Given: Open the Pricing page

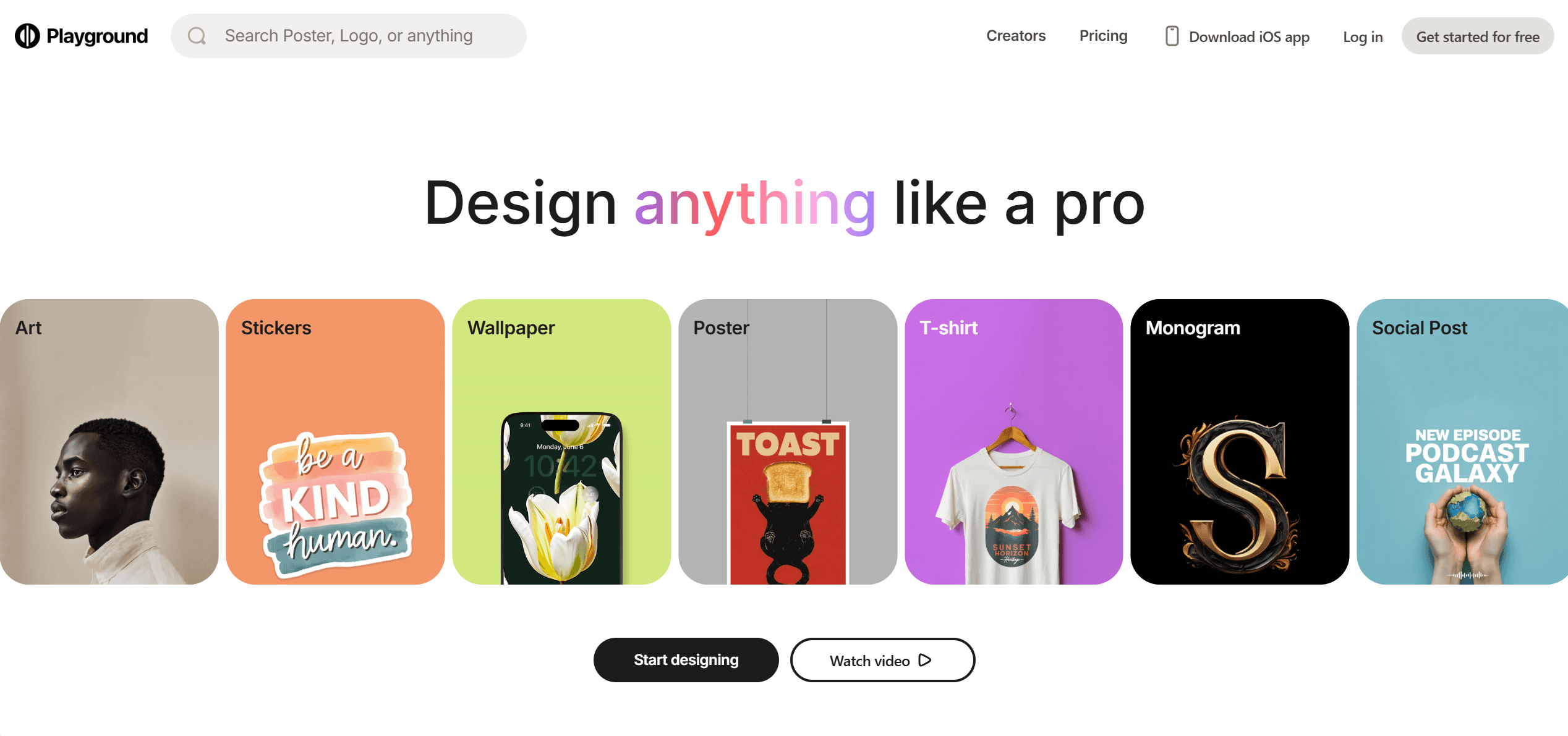Looking at the screenshot, I should (1103, 36).
